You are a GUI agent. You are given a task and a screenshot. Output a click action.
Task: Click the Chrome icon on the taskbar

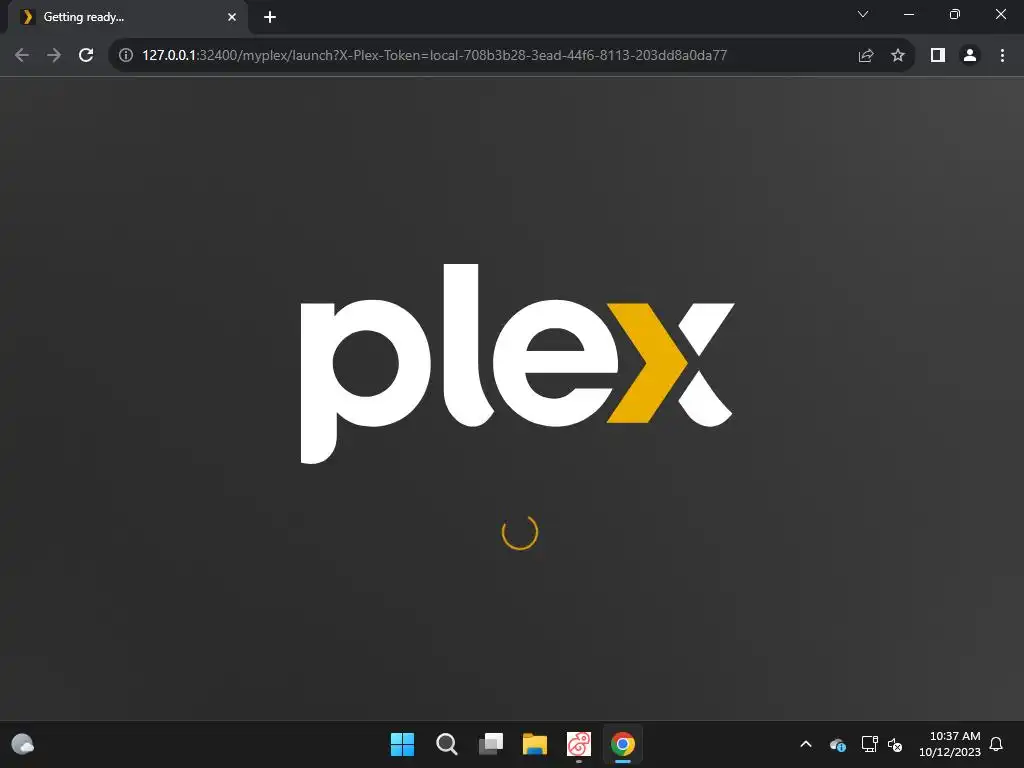[x=623, y=744]
